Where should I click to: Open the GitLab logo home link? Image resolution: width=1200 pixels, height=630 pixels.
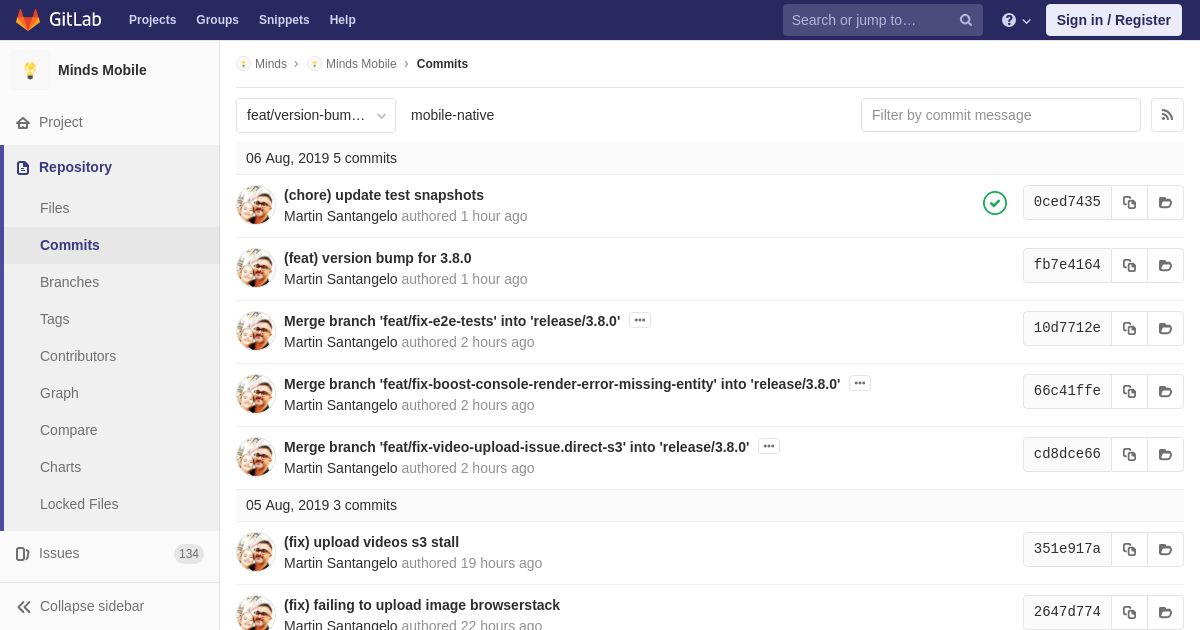coord(58,20)
